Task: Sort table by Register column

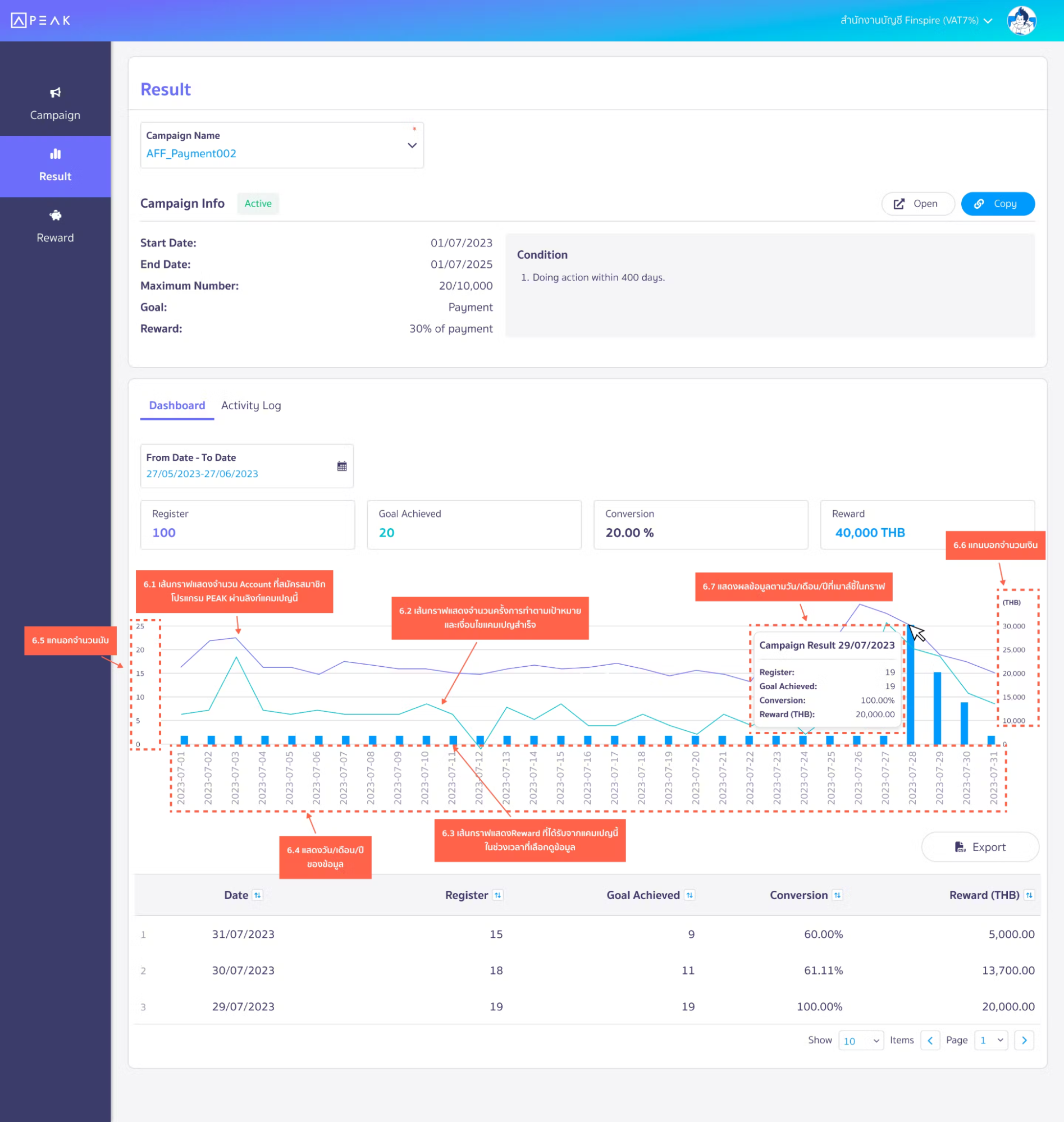Action: [497, 895]
